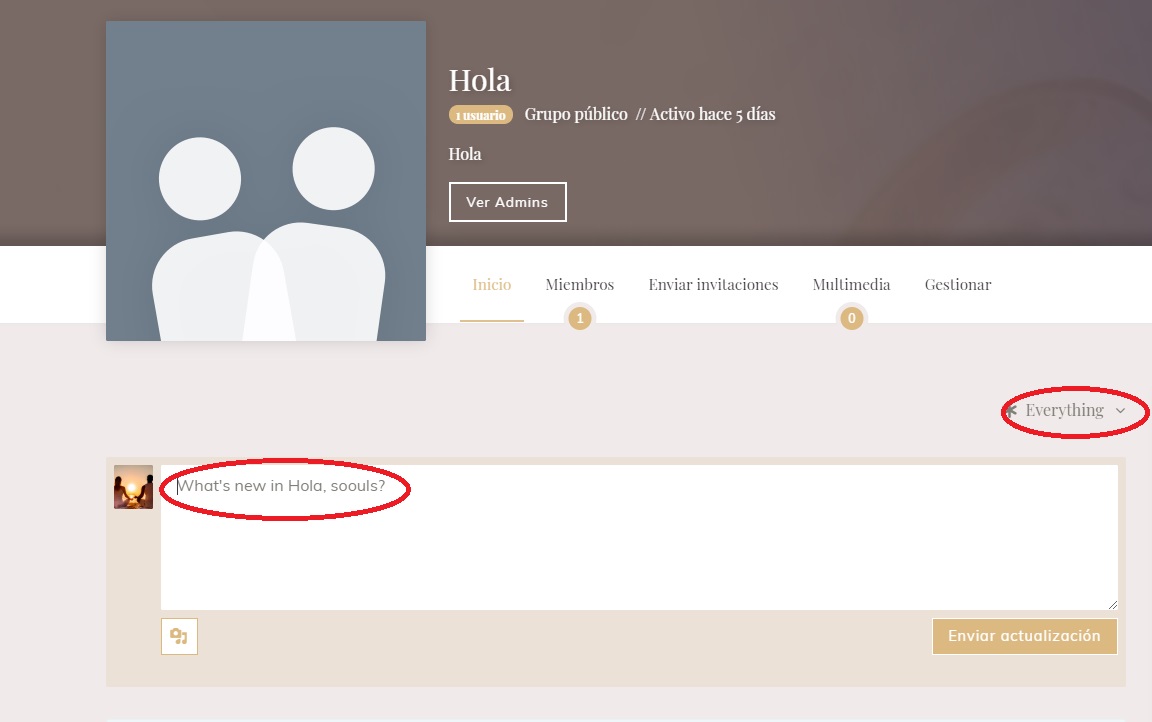This screenshot has height=722, width=1152.
Task: Select the Gestionar tab
Action: (957, 285)
